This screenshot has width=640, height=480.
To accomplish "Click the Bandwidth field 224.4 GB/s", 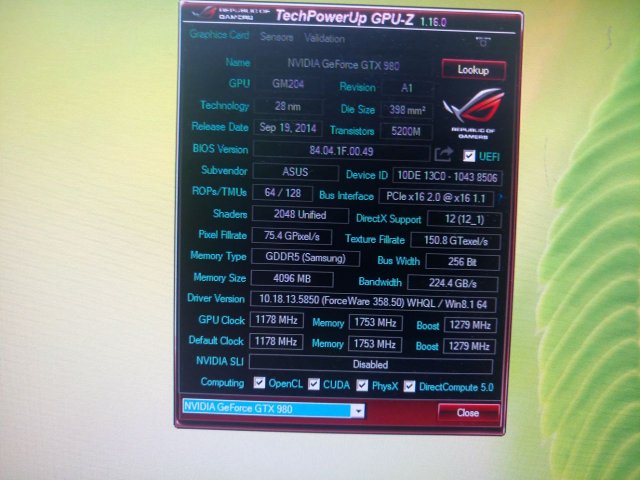I will (453, 283).
